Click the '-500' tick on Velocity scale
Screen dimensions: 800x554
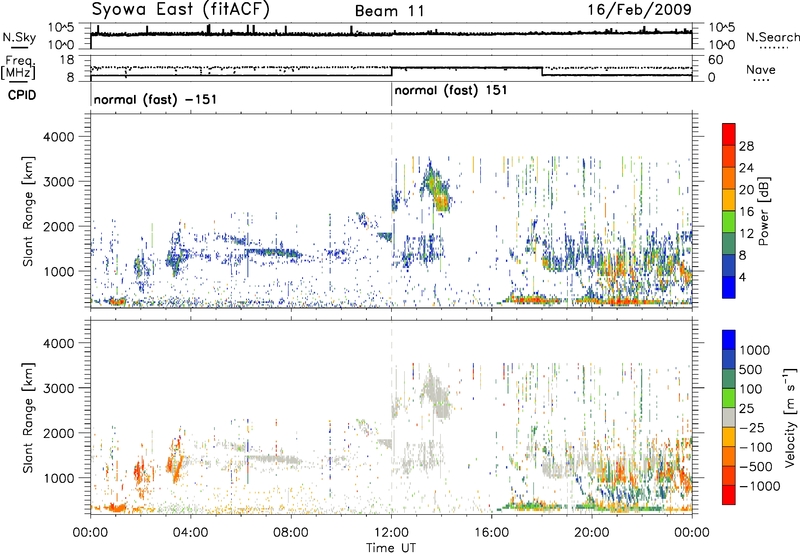(756, 467)
